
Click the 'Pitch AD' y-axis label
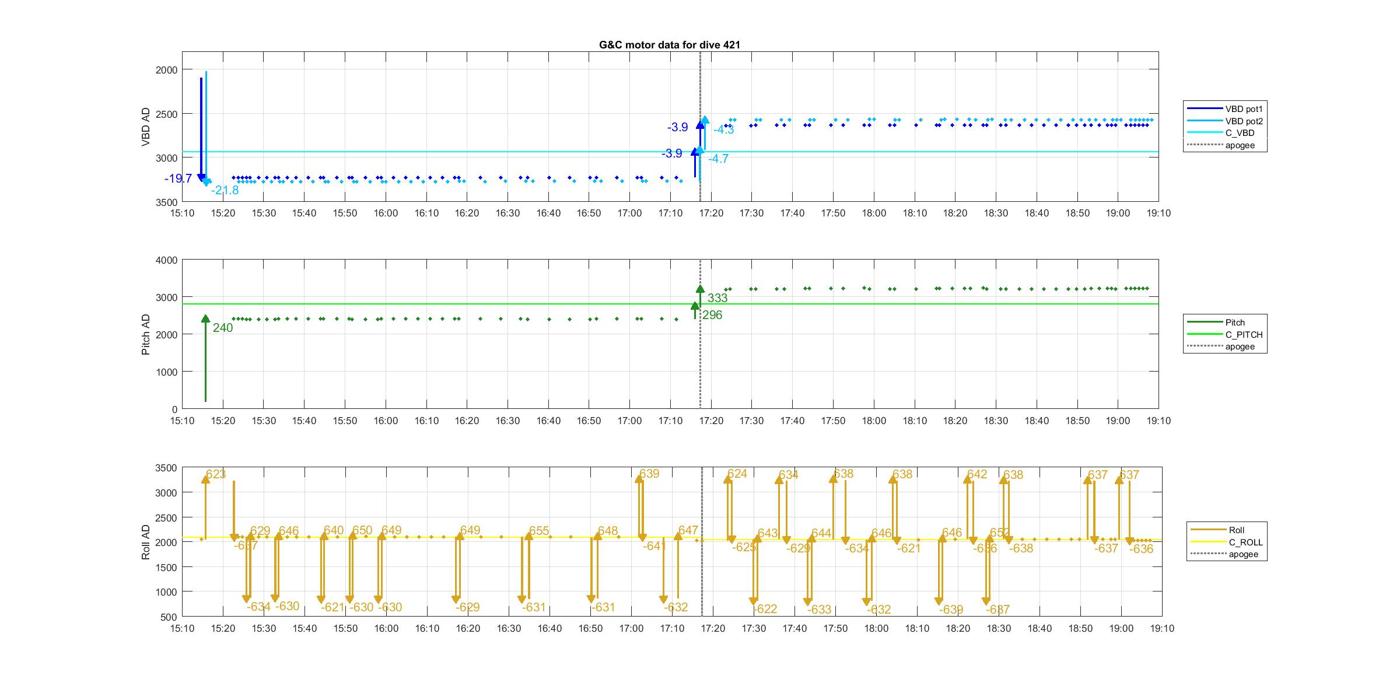click(147, 334)
